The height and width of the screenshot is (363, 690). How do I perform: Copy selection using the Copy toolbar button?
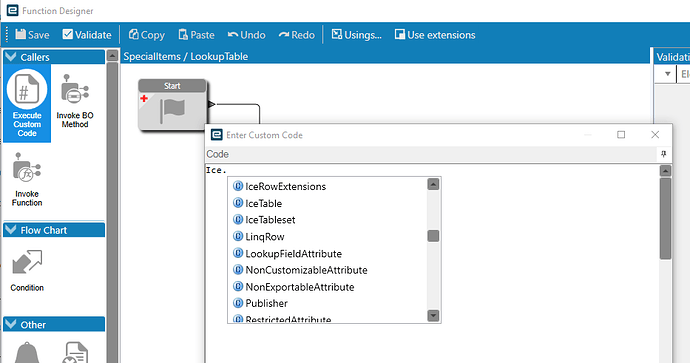[x=147, y=35]
